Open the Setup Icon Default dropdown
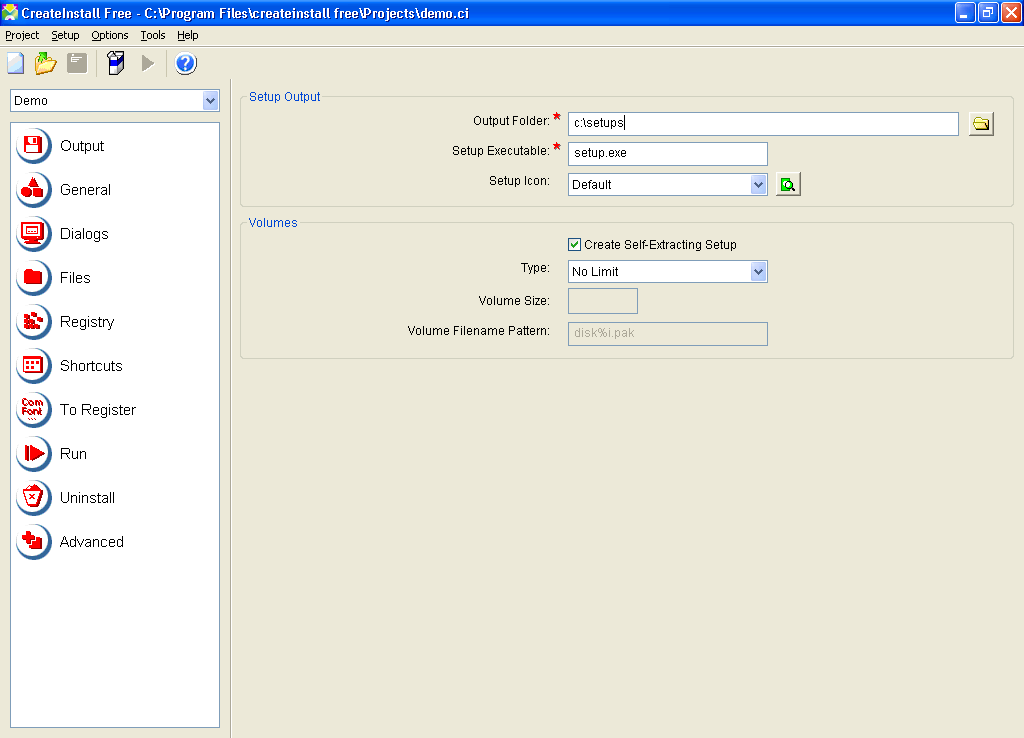This screenshot has height=738, width=1024. [x=758, y=184]
